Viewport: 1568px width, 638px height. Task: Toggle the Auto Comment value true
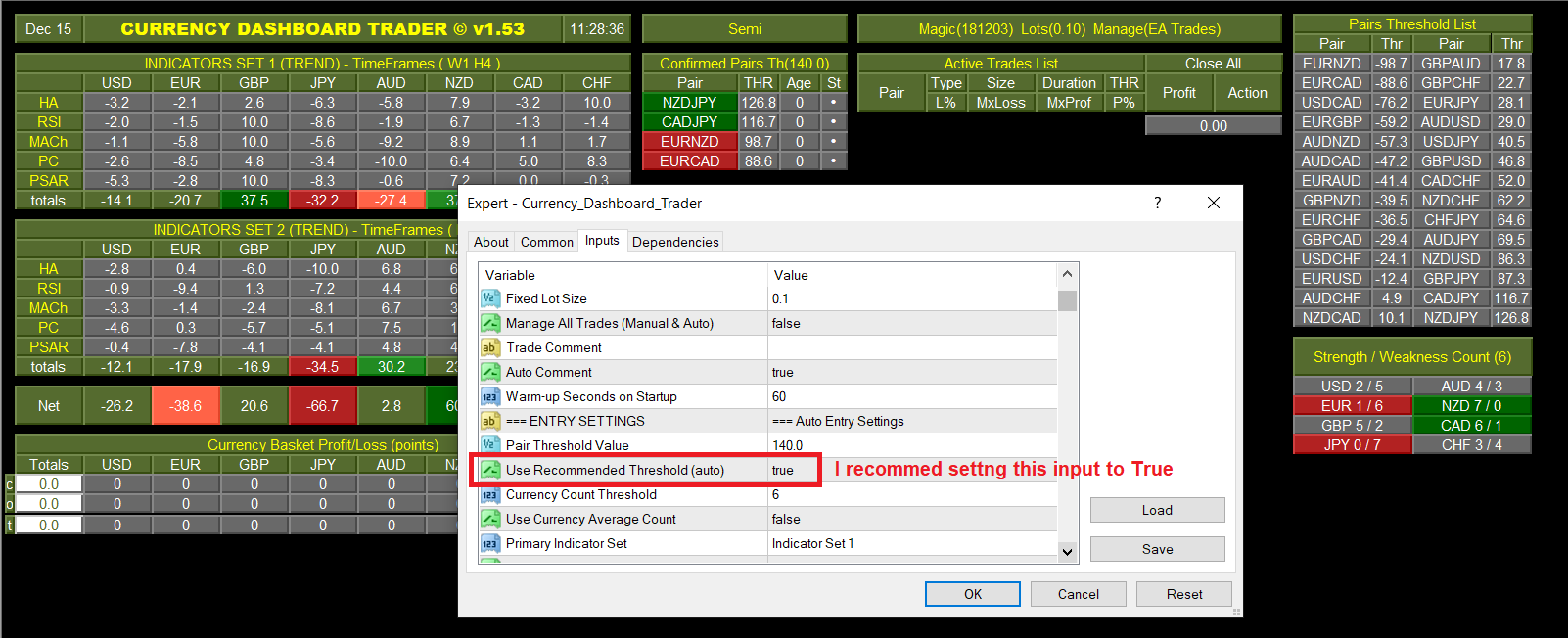click(x=912, y=372)
